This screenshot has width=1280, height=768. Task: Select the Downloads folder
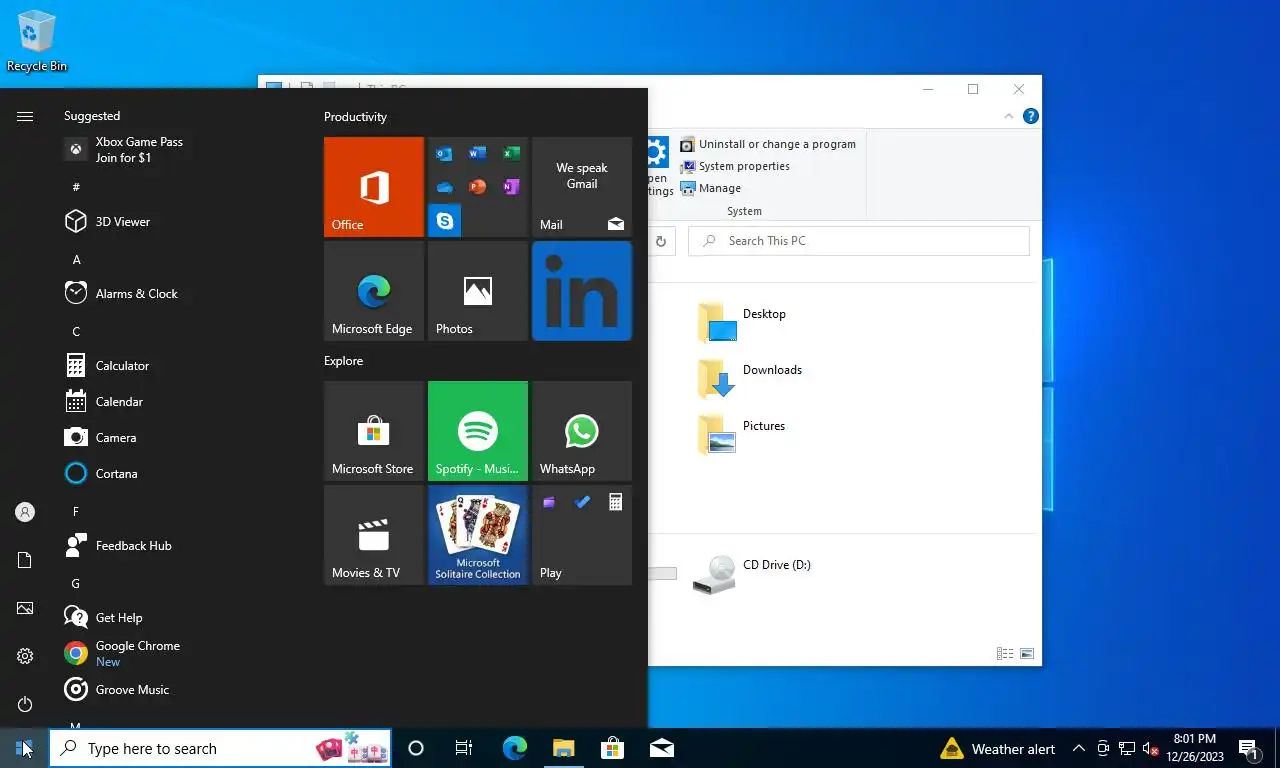coord(750,378)
